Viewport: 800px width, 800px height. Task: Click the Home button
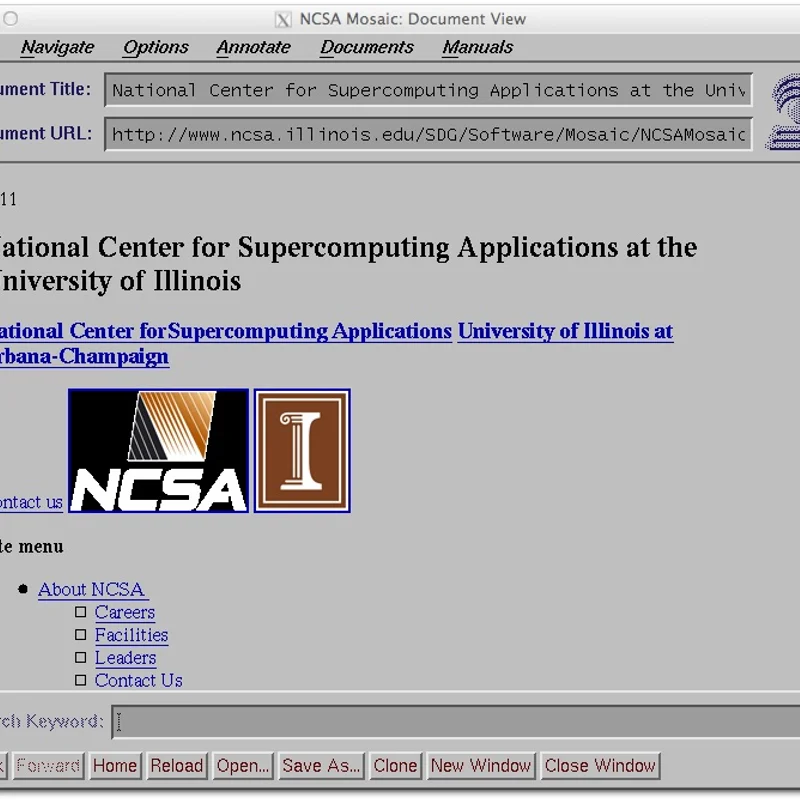tap(115, 765)
